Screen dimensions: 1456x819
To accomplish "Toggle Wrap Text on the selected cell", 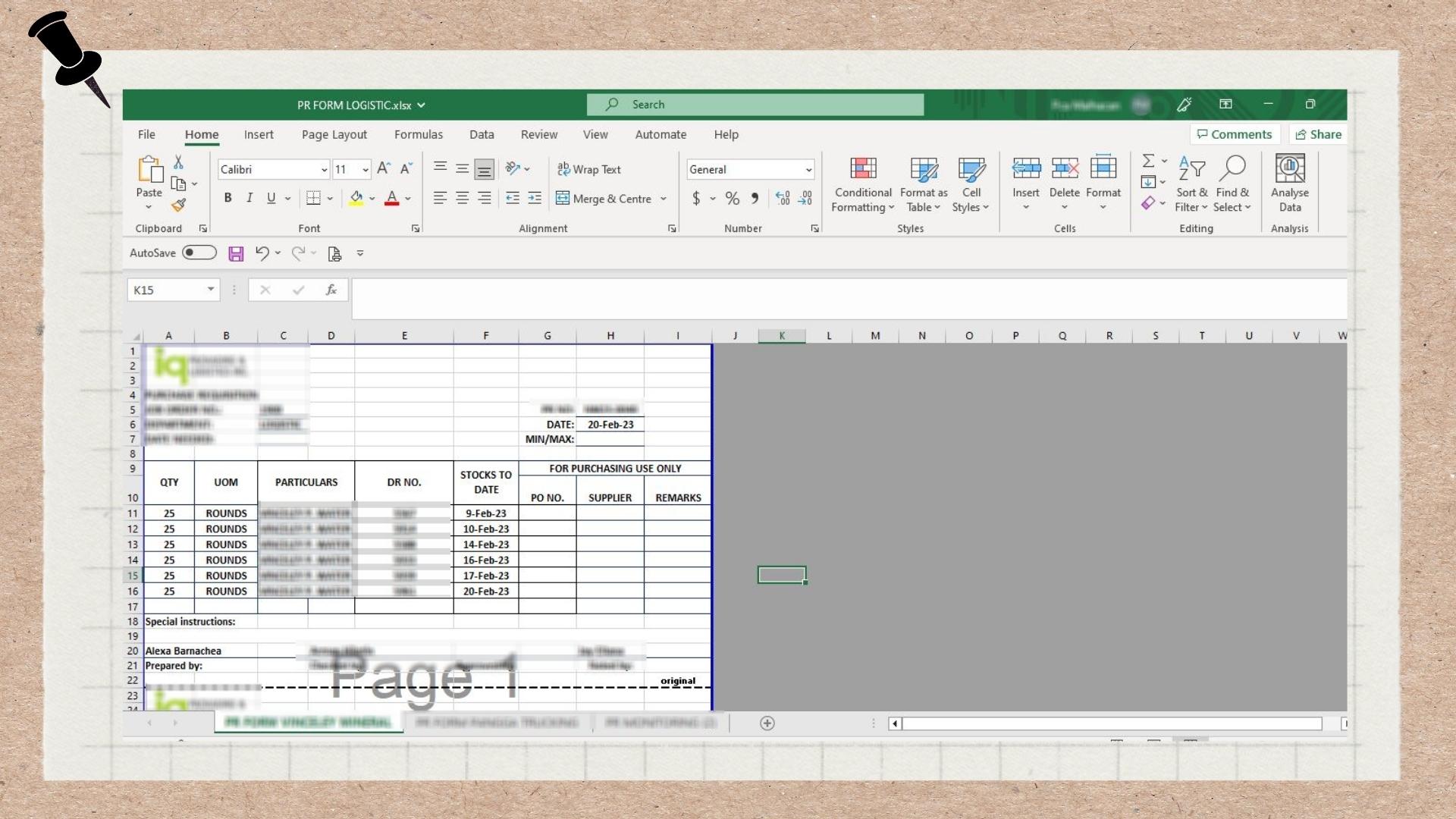I will click(x=589, y=169).
